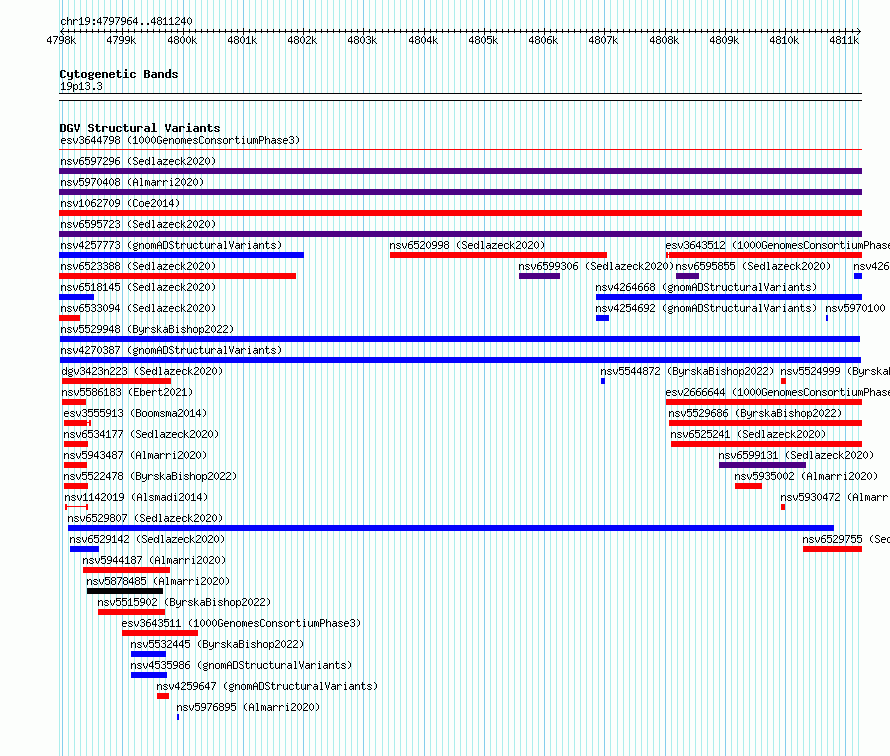Select the nsv6599306 (Sedlazeck2020) label
This screenshot has width=890, height=756.
click(x=596, y=266)
